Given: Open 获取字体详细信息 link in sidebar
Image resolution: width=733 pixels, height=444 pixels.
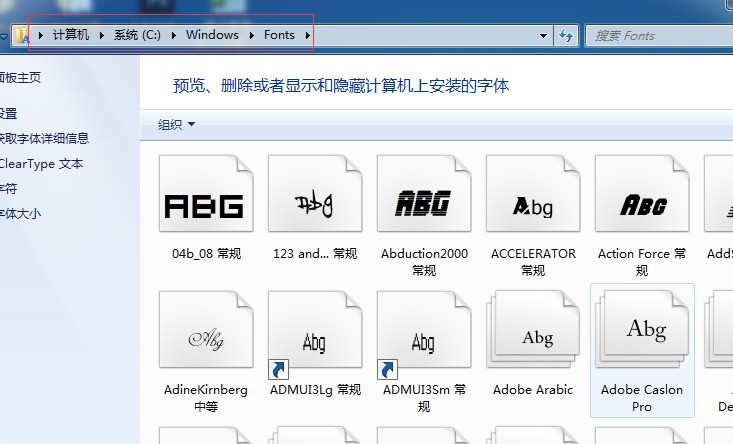Looking at the screenshot, I should coord(44,138).
